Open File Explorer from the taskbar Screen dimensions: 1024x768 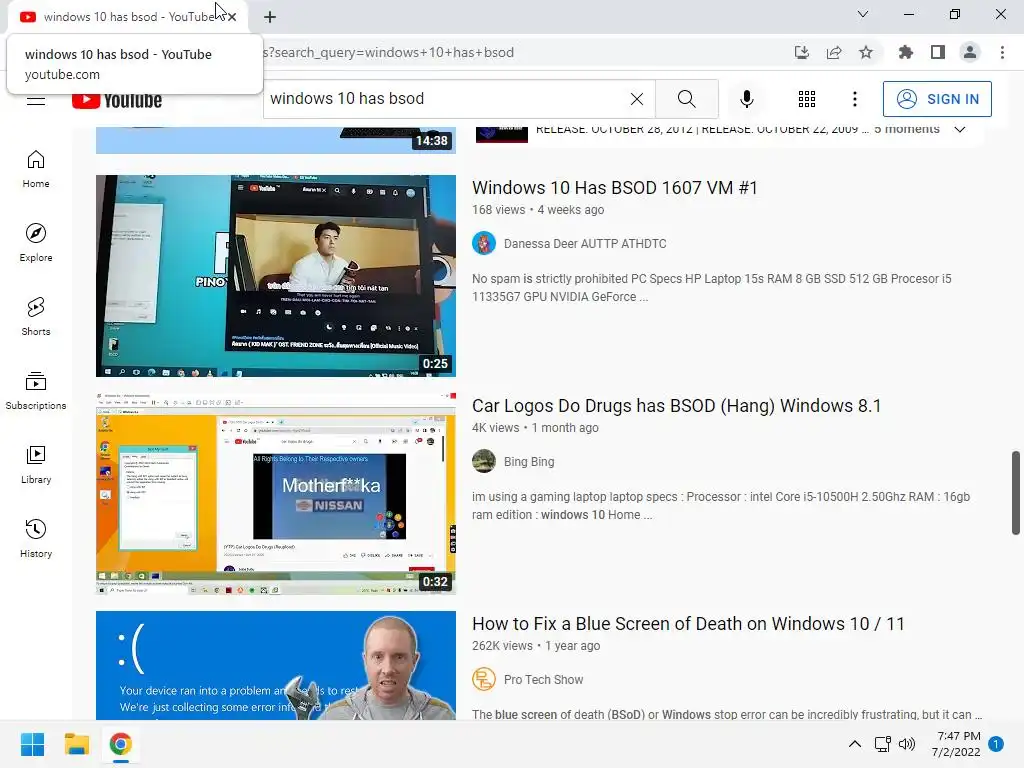(76, 744)
